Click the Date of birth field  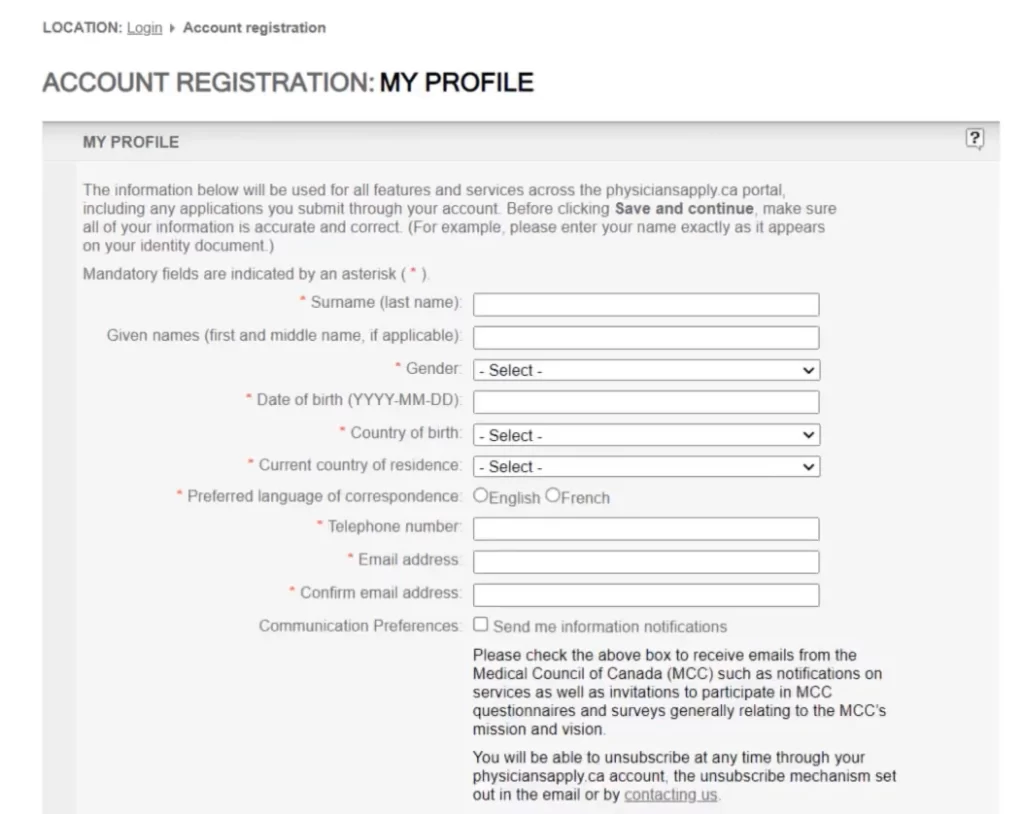pos(645,402)
